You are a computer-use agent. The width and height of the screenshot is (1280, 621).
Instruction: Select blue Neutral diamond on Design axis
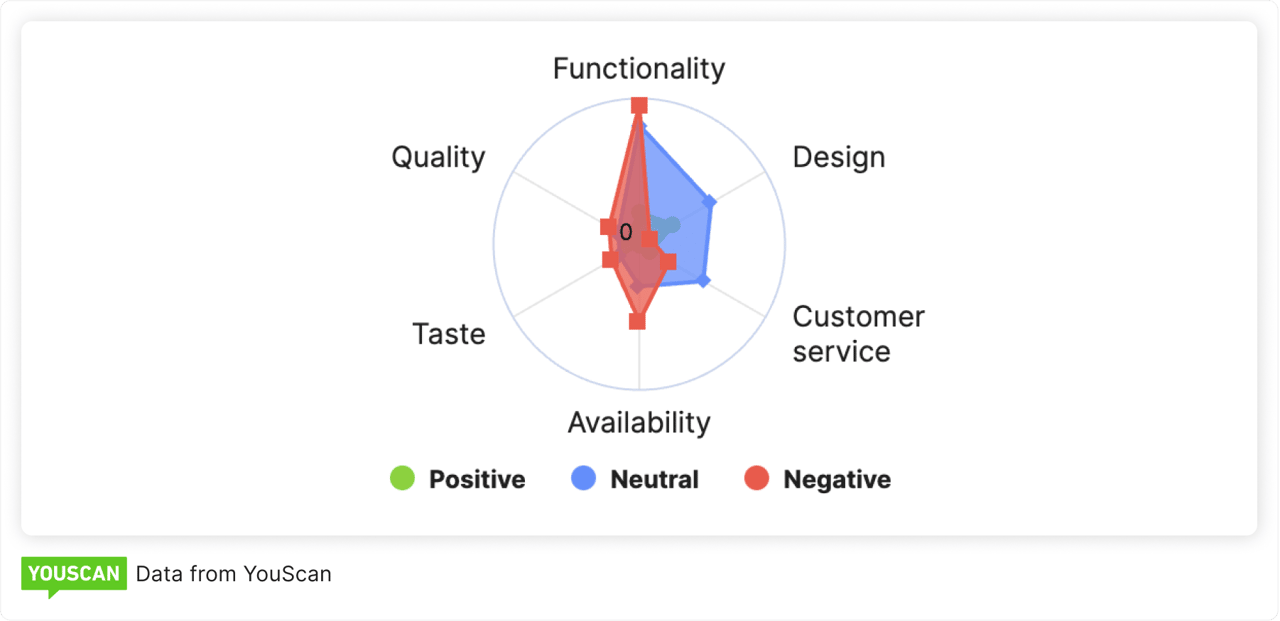(x=710, y=202)
